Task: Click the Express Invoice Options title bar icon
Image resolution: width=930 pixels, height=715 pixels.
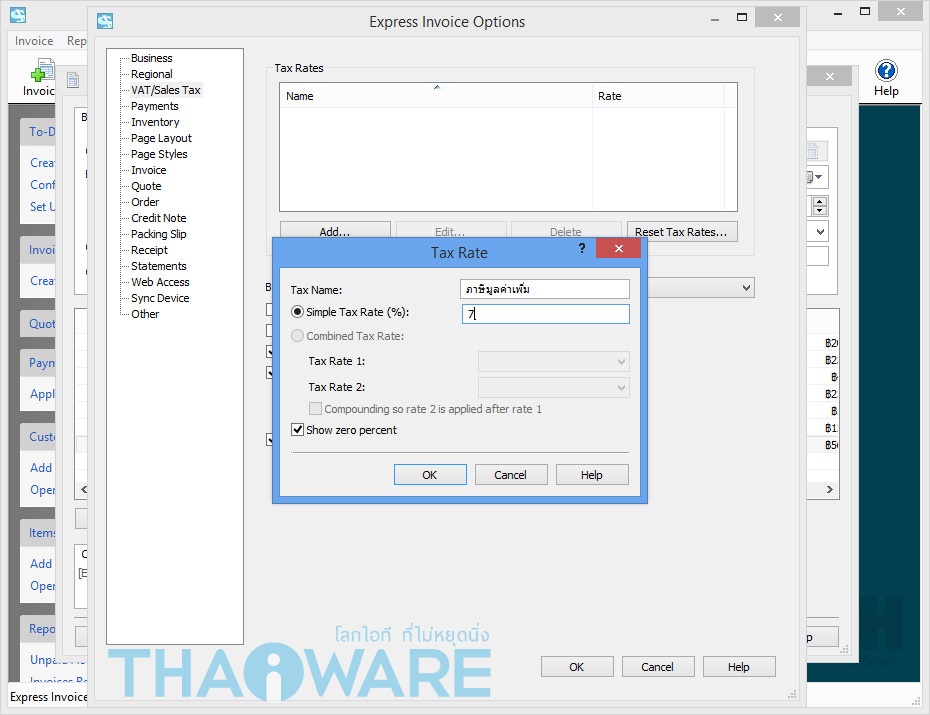Action: pos(105,21)
